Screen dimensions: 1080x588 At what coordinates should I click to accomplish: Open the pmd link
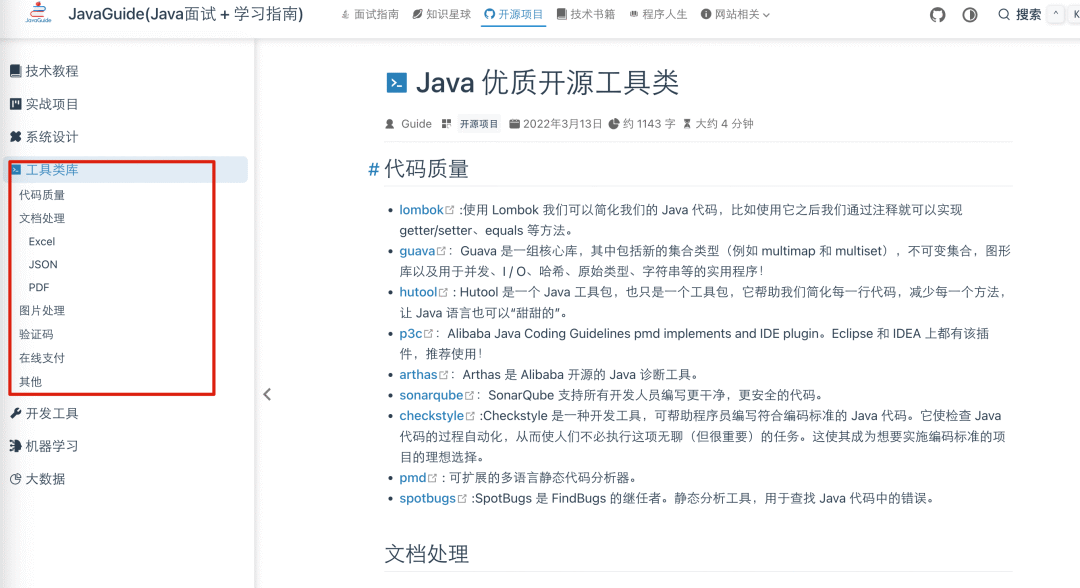[413, 478]
